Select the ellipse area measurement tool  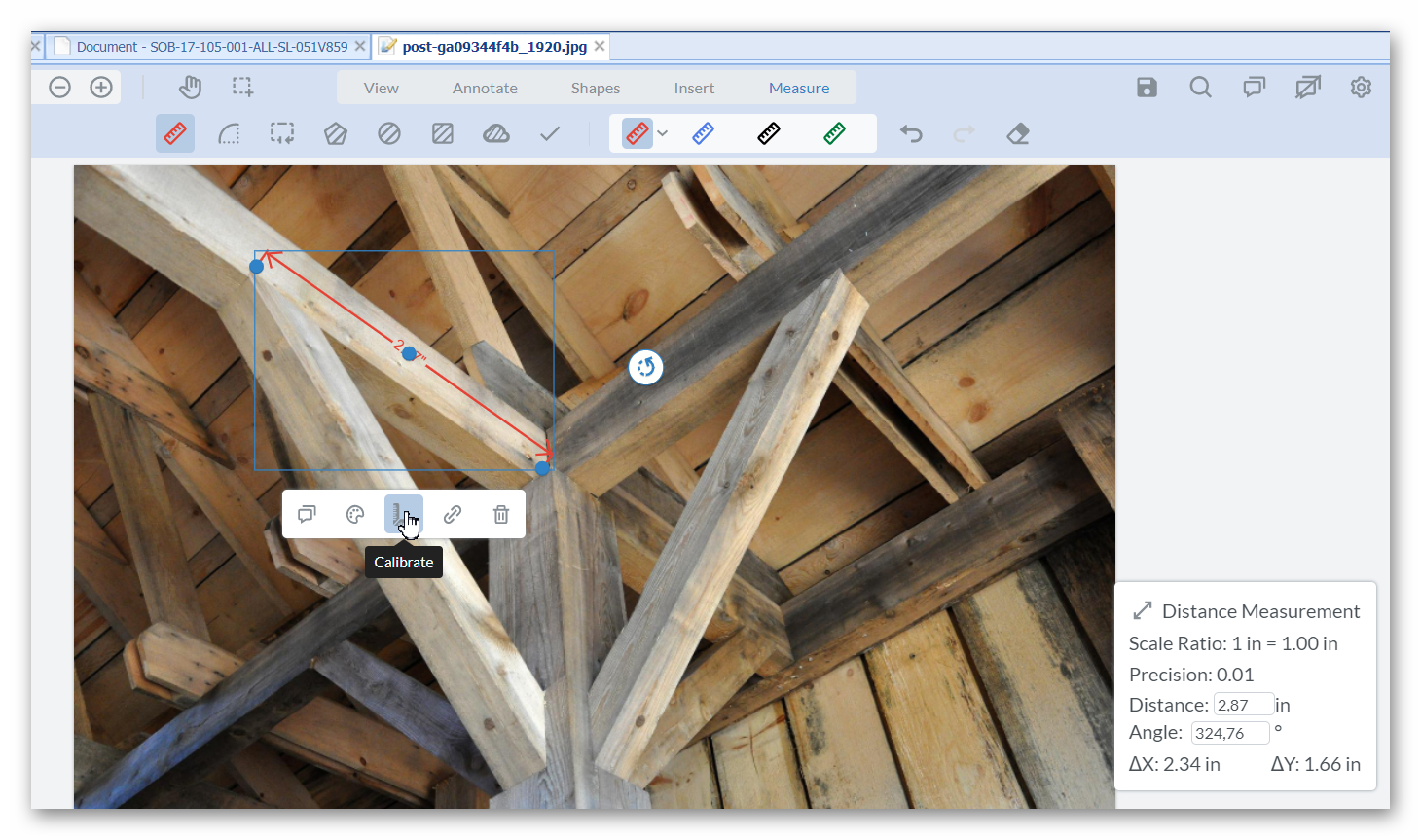click(x=389, y=134)
